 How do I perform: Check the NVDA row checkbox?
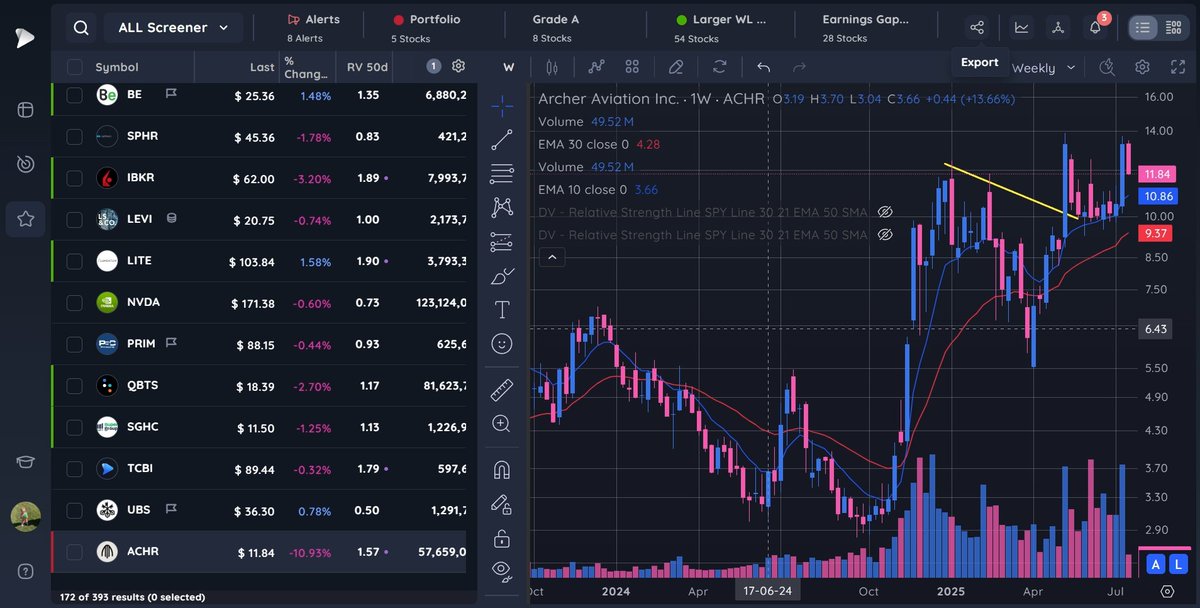point(74,302)
